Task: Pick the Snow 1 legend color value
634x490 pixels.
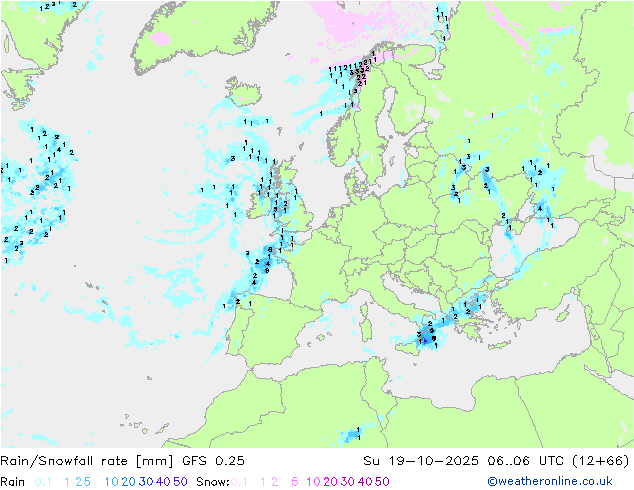Action: click(263, 482)
